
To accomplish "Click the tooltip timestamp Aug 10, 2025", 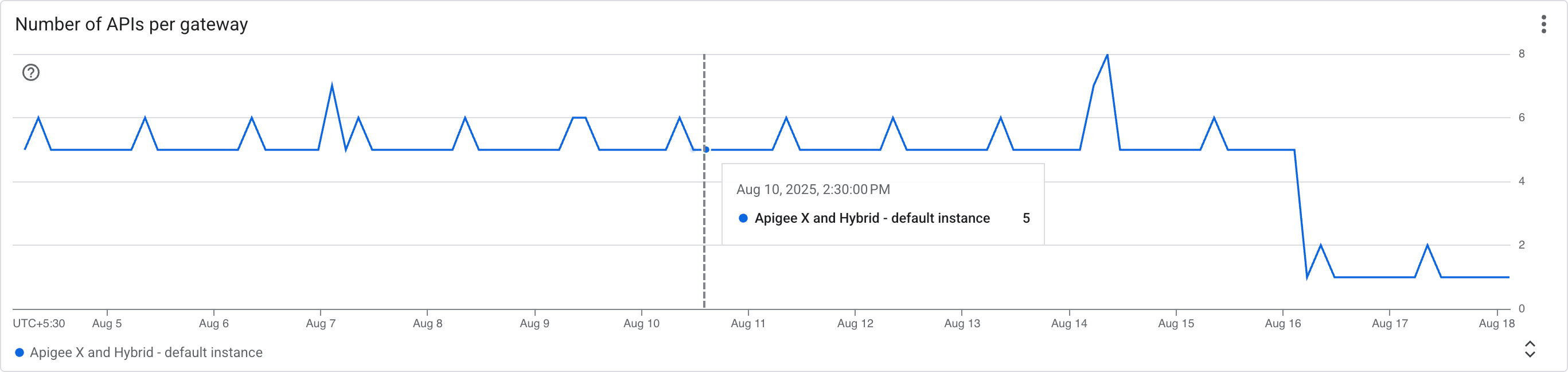I will pos(813,189).
